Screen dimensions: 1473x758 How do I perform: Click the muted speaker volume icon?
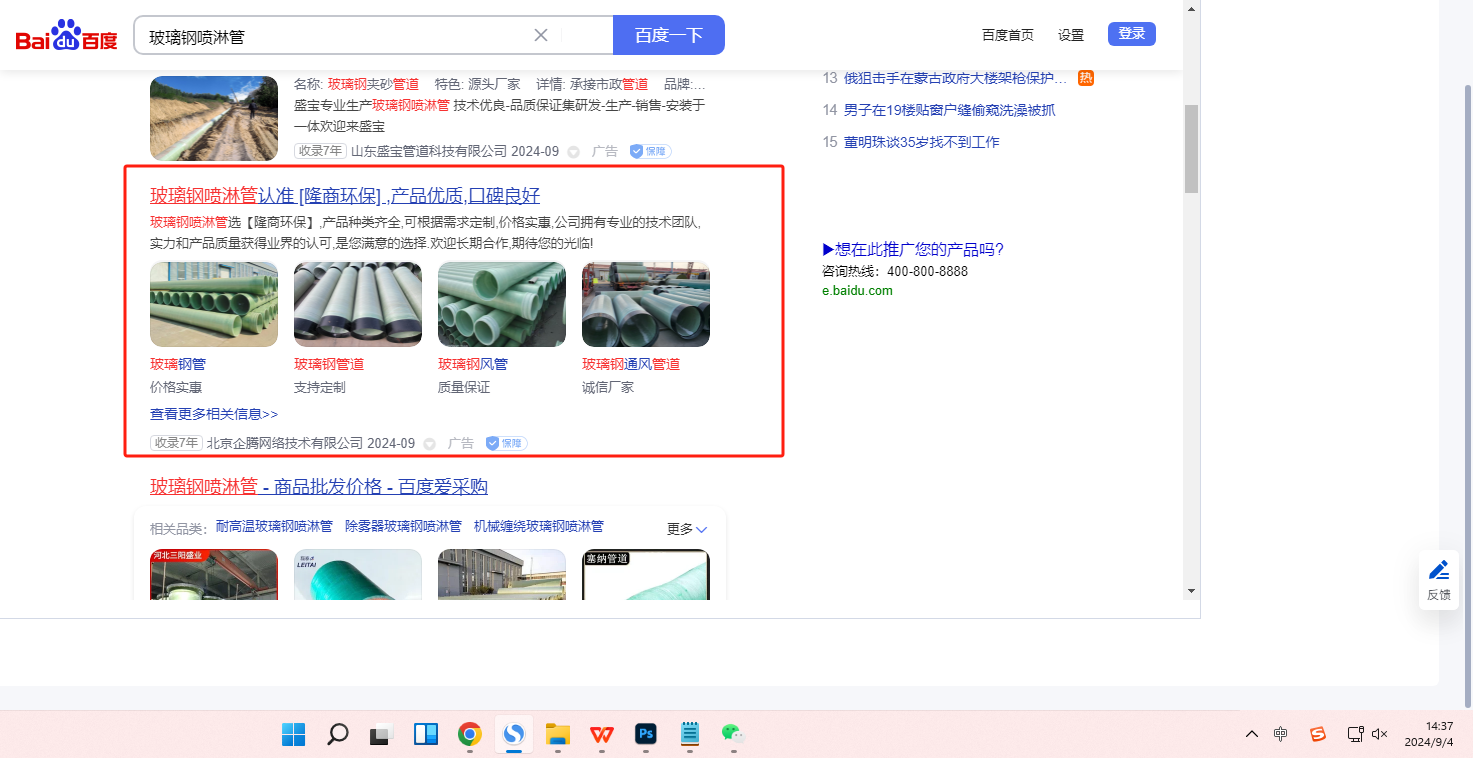1380,734
